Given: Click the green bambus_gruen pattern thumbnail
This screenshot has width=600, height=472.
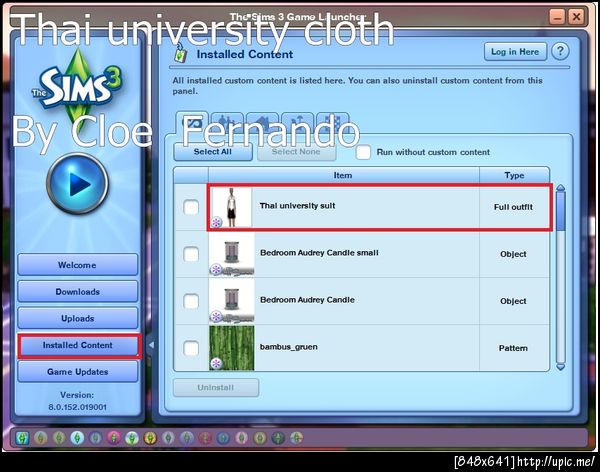Looking at the screenshot, I should coord(232,348).
